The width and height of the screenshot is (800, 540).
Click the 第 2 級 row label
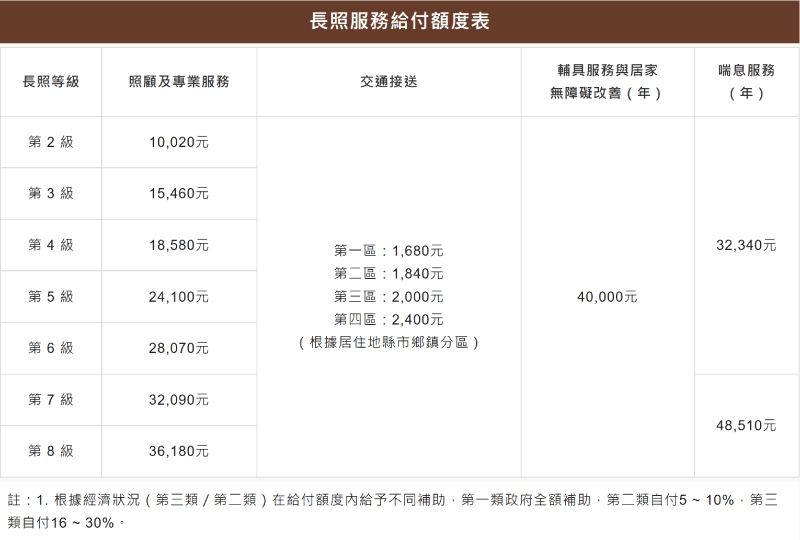(50, 142)
